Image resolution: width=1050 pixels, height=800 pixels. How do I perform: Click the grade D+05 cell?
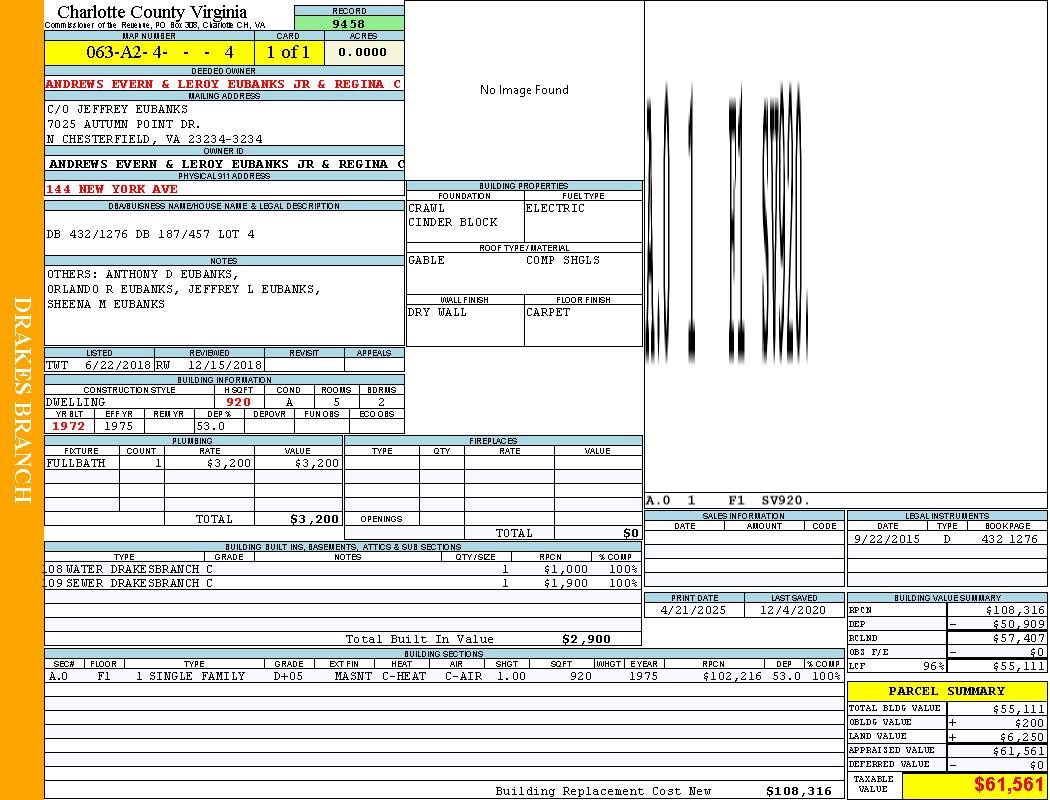pyautogui.click(x=288, y=676)
